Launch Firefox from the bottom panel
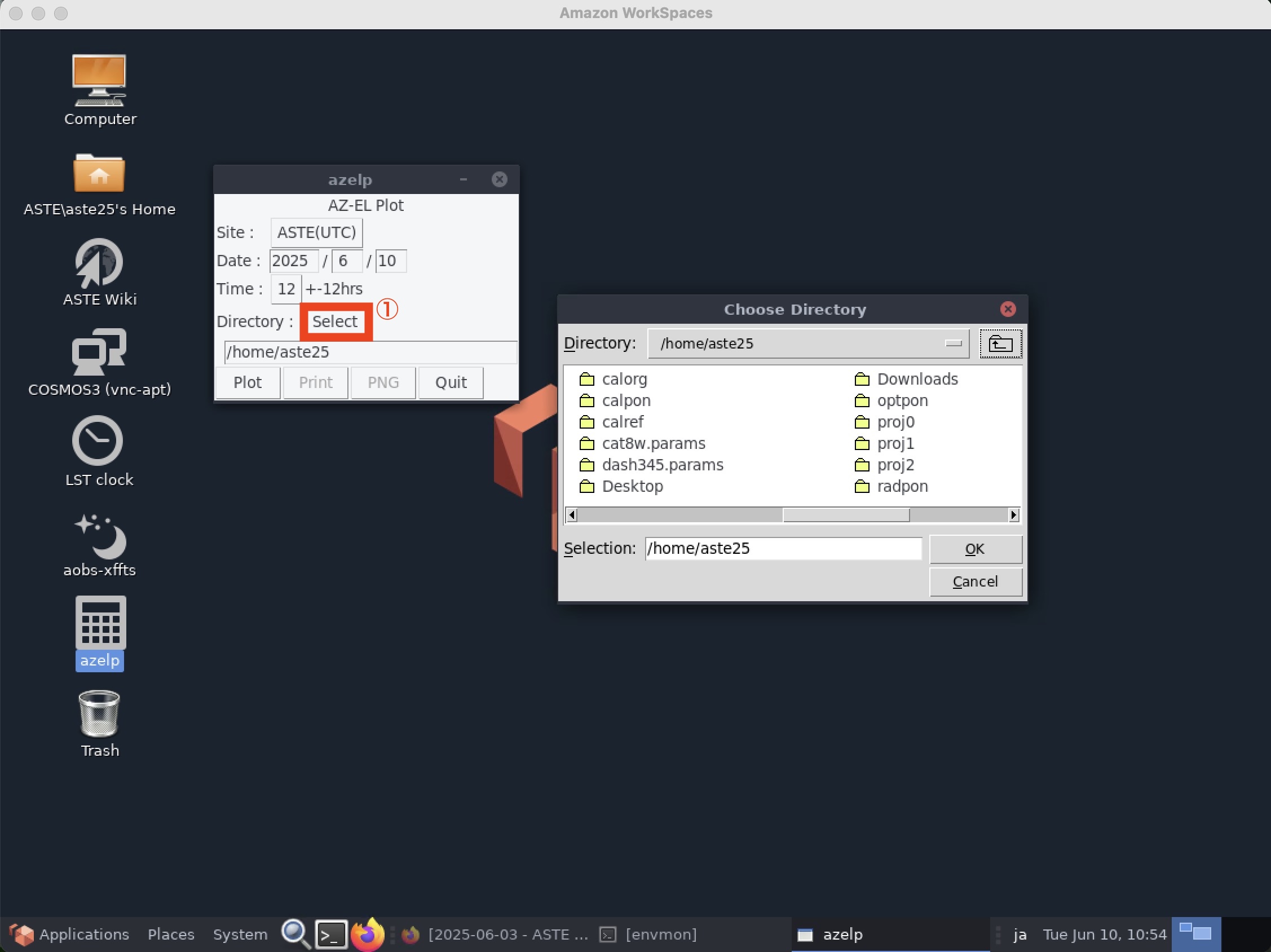Image resolution: width=1271 pixels, height=952 pixels. (367, 934)
